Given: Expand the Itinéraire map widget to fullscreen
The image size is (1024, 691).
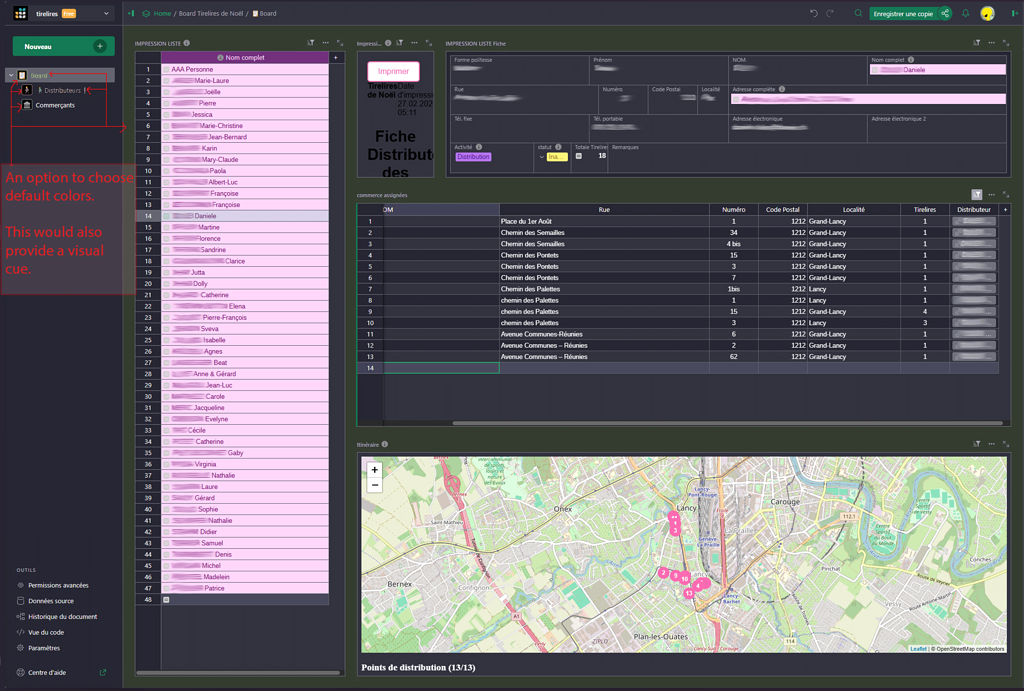Looking at the screenshot, I should coord(1006,444).
